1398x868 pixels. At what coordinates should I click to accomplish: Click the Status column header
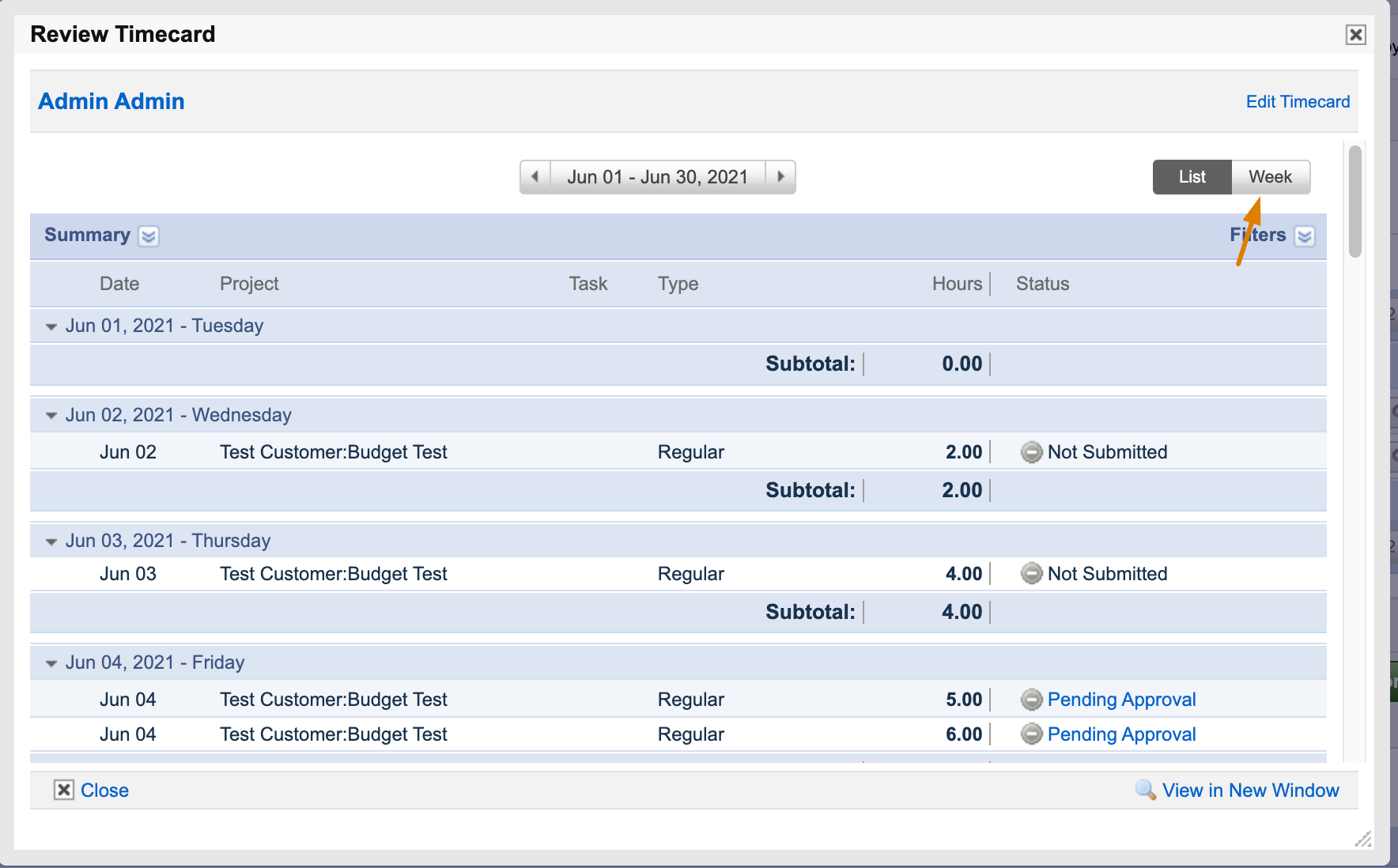1042,284
